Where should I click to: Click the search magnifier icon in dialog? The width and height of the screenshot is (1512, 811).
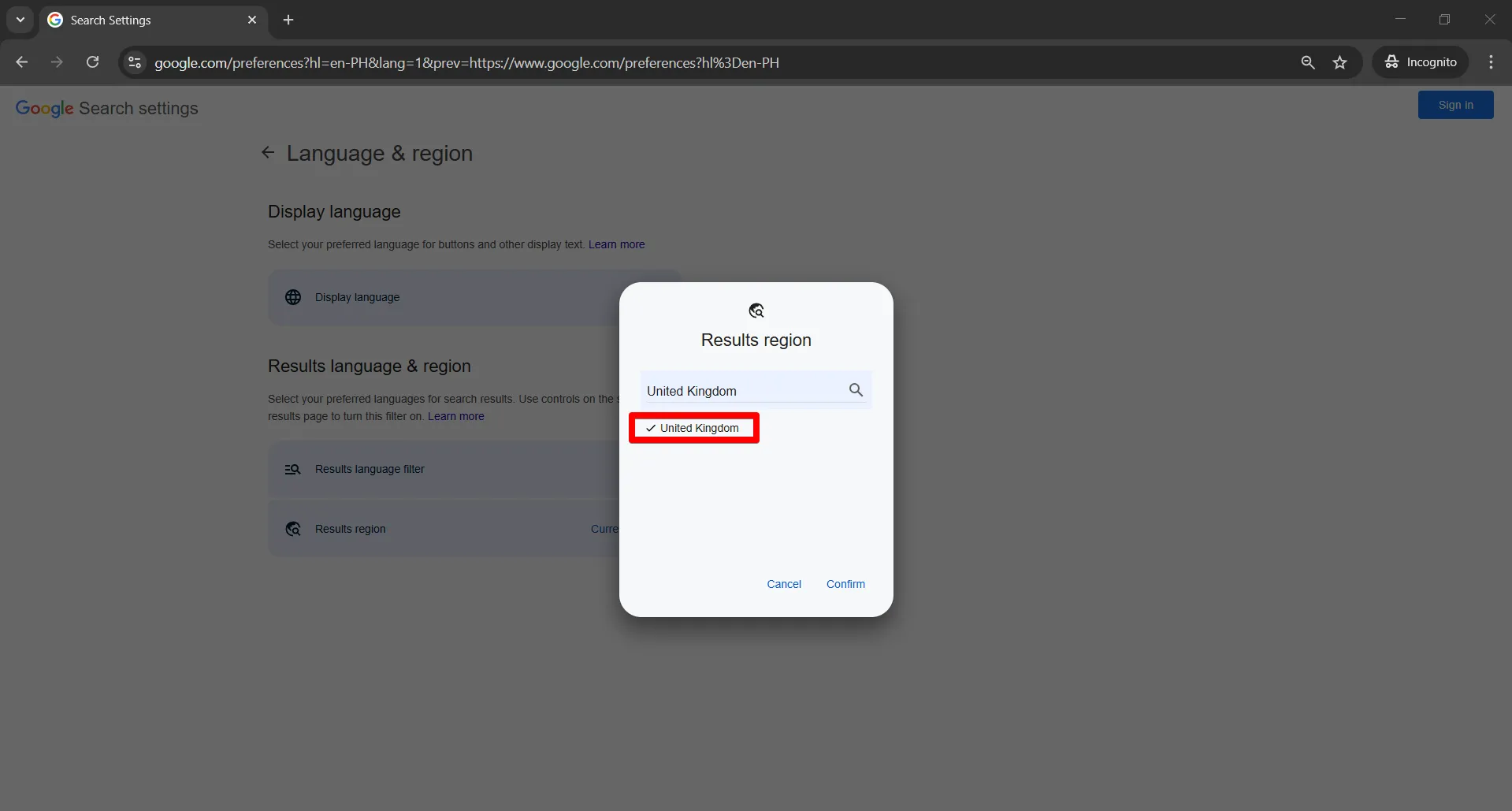click(856, 389)
